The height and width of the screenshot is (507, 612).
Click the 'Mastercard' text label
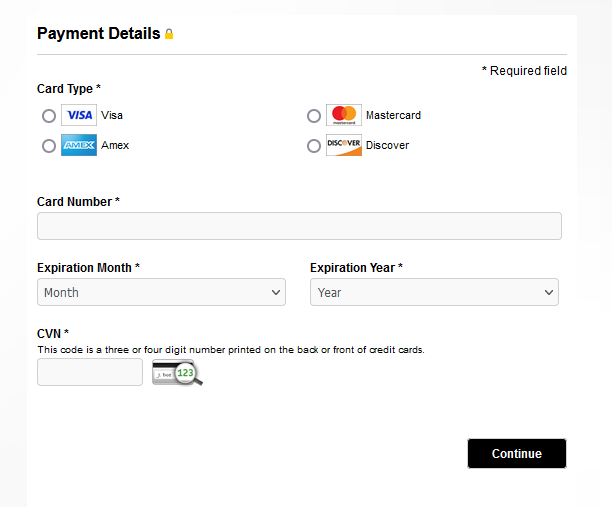[x=393, y=116]
